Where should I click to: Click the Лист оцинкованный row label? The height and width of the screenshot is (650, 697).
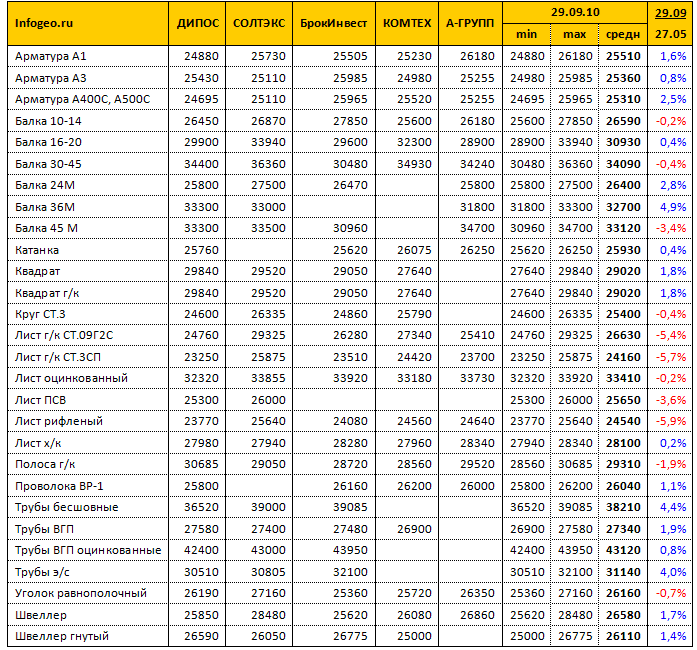(71, 378)
